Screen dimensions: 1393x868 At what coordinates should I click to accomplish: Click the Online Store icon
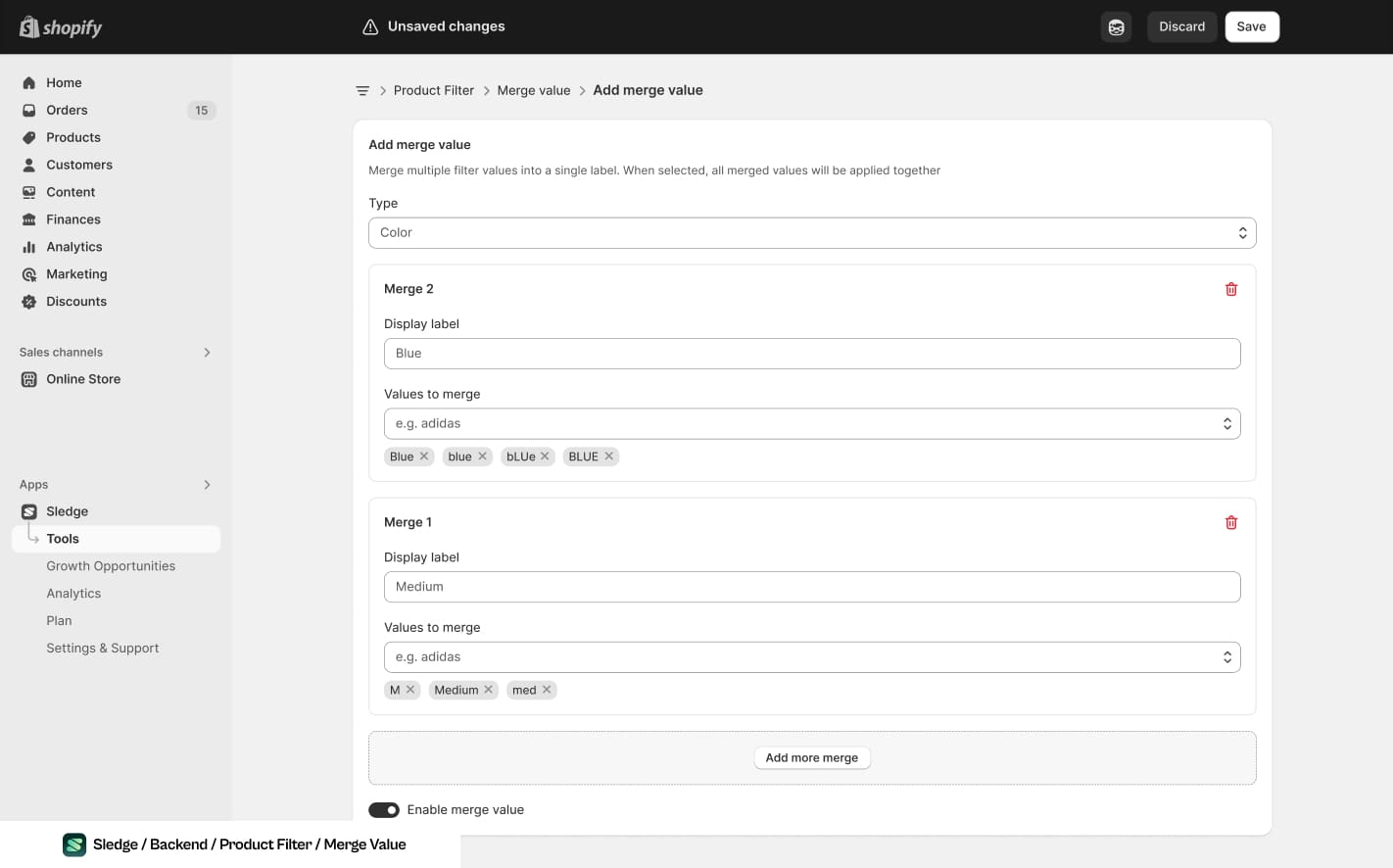tap(29, 379)
